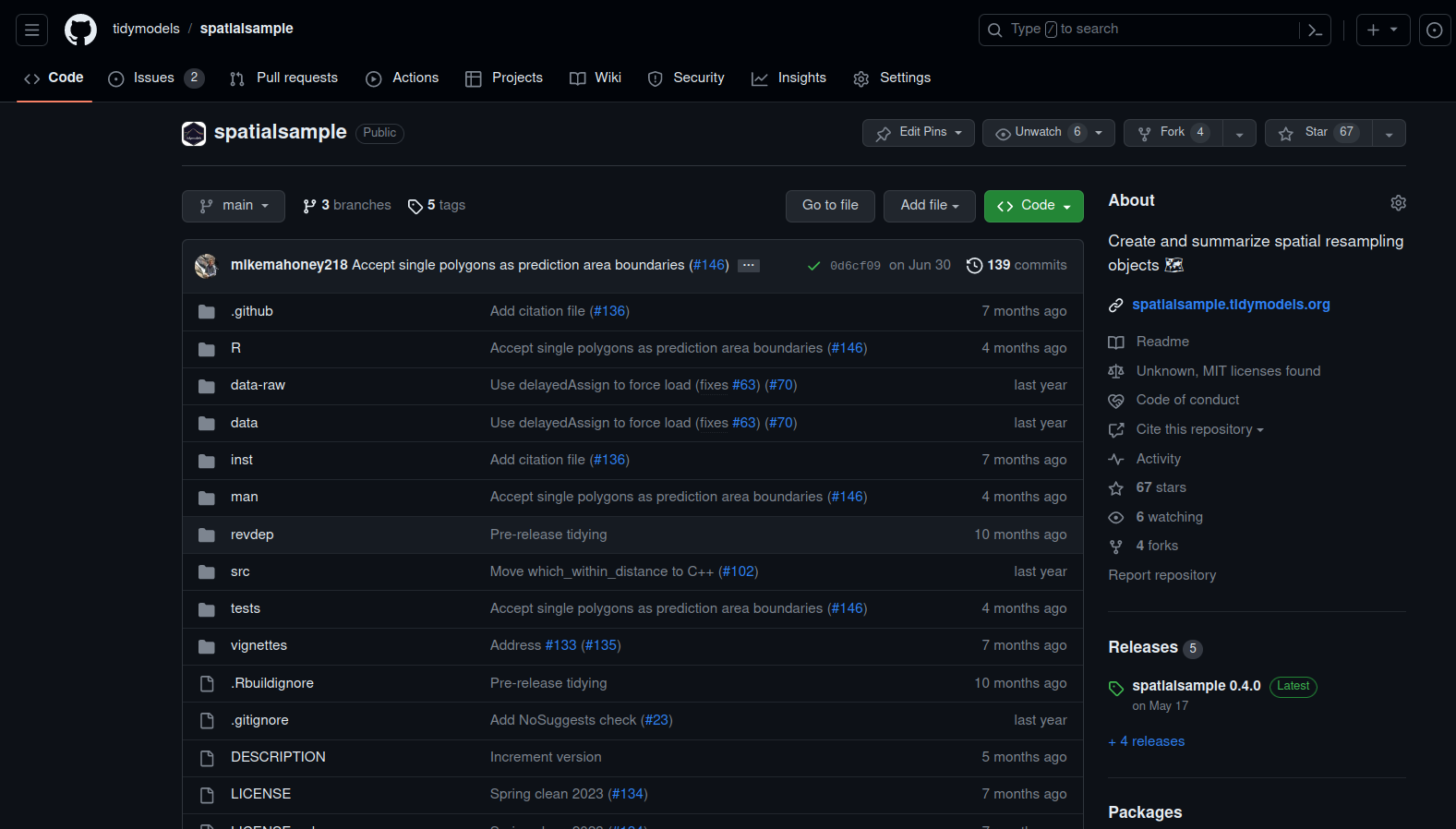Screen dimensions: 1456x829
Task: Click the Go to file button
Action: click(830, 206)
